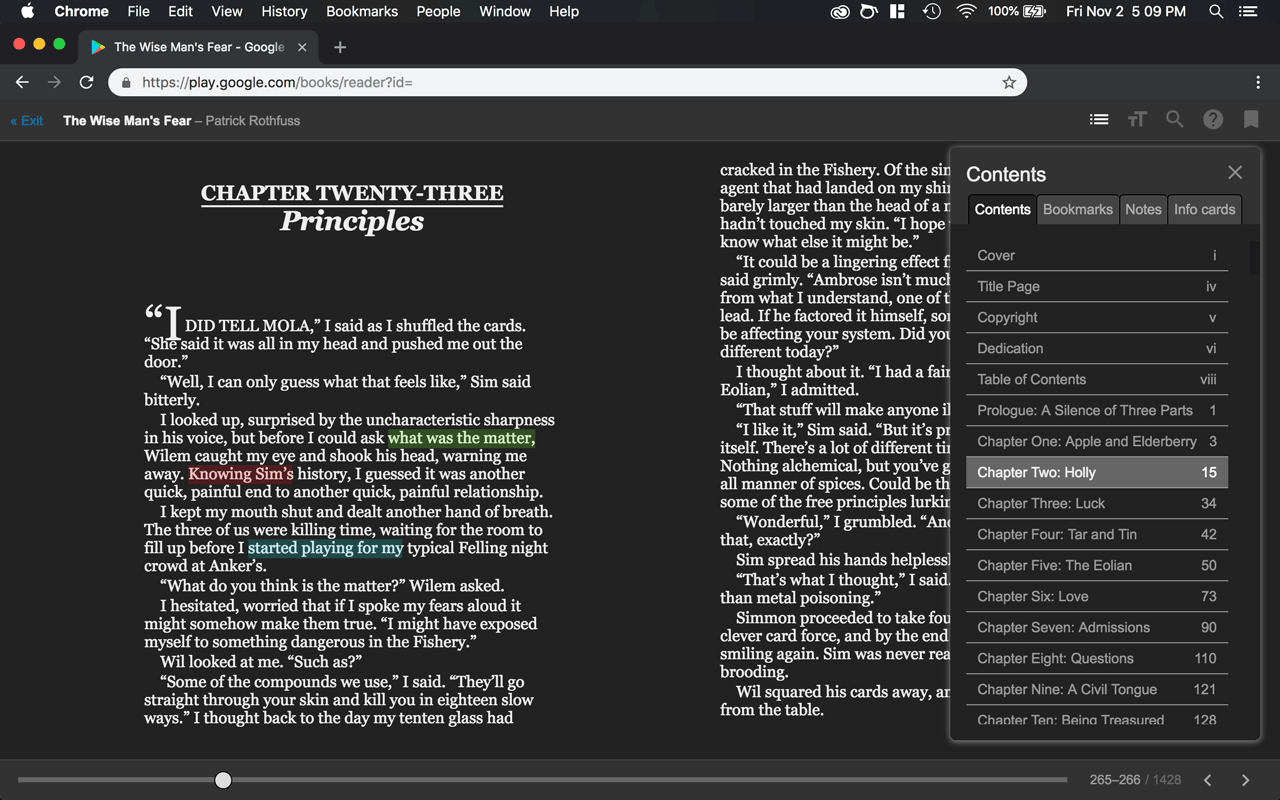Go to the previous page arrow
This screenshot has height=800, width=1280.
[x=1208, y=780]
